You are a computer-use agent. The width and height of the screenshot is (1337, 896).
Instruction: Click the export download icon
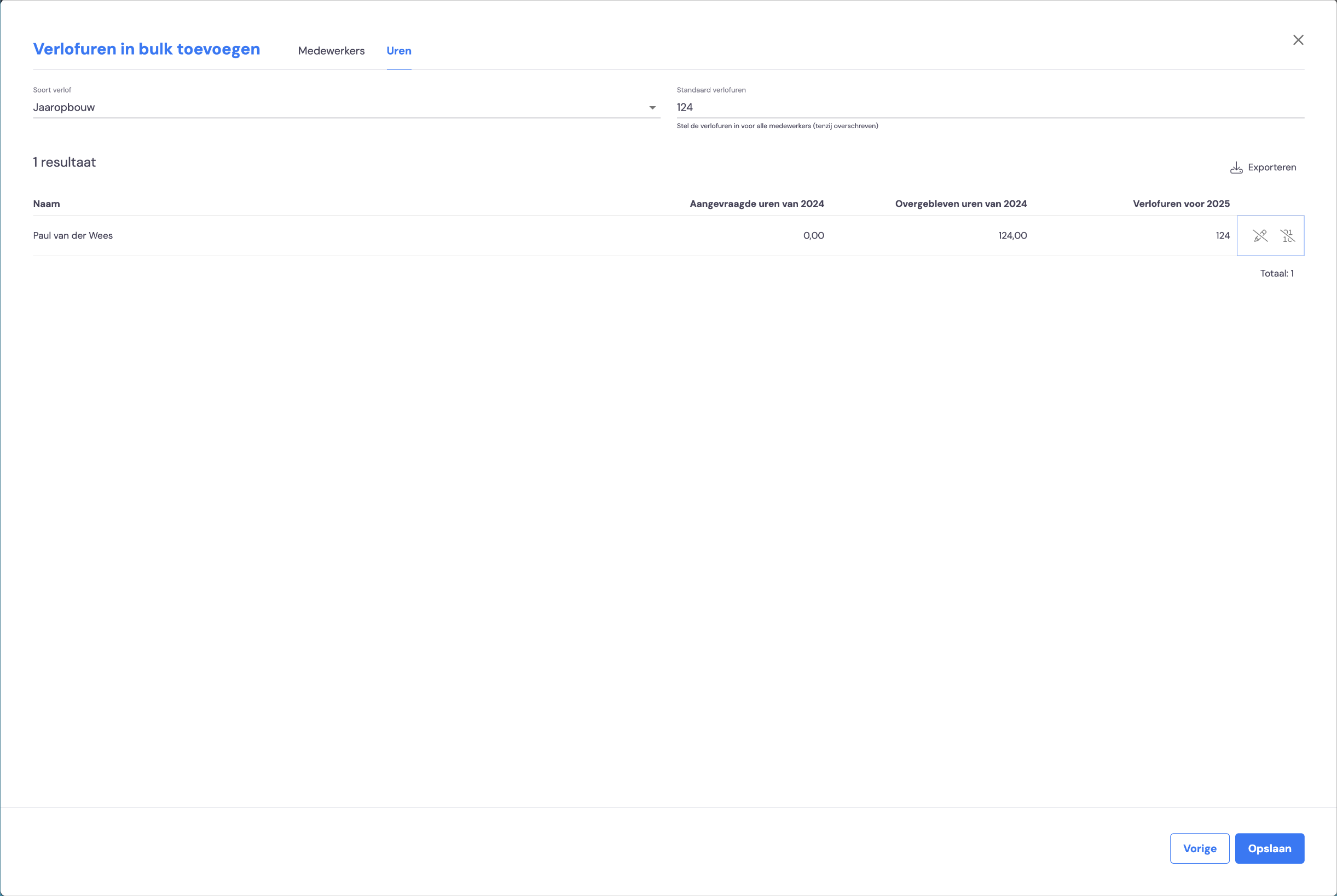click(x=1236, y=167)
